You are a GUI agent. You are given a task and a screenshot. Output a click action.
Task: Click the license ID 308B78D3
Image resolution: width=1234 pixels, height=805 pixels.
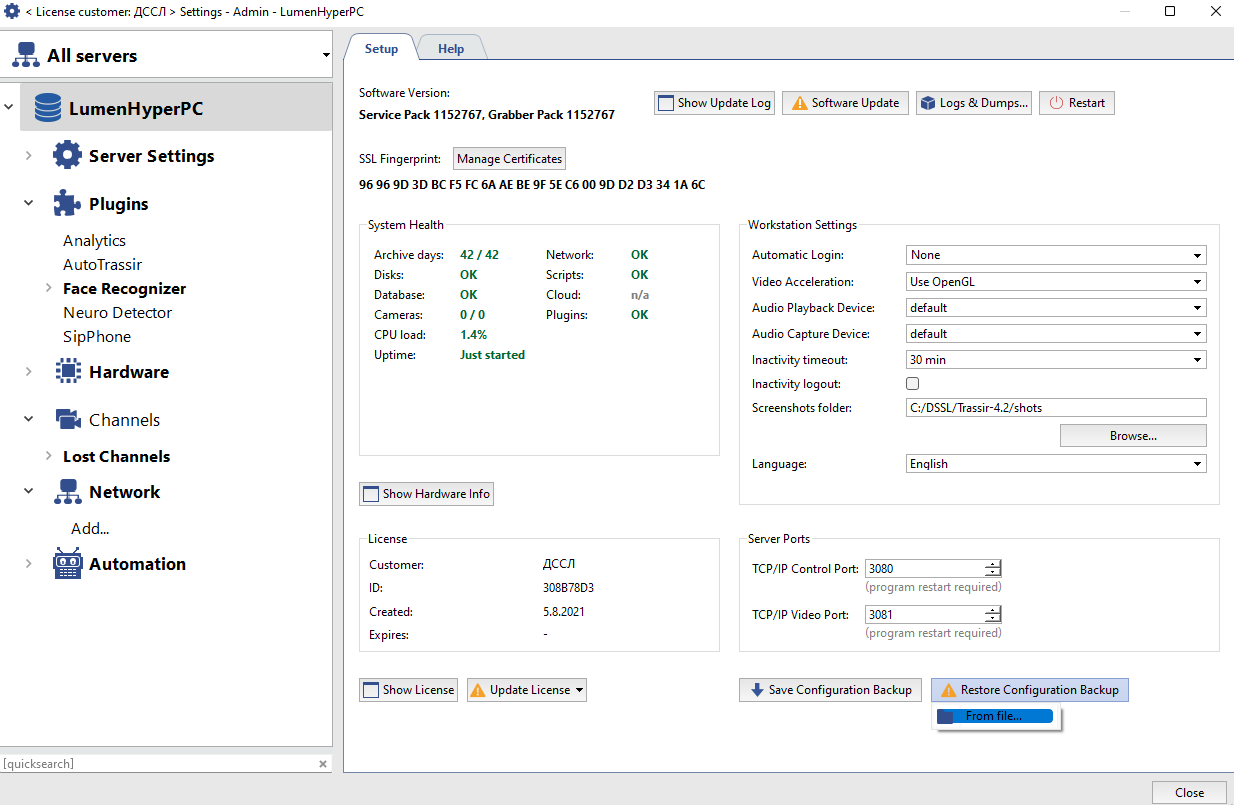(x=568, y=588)
